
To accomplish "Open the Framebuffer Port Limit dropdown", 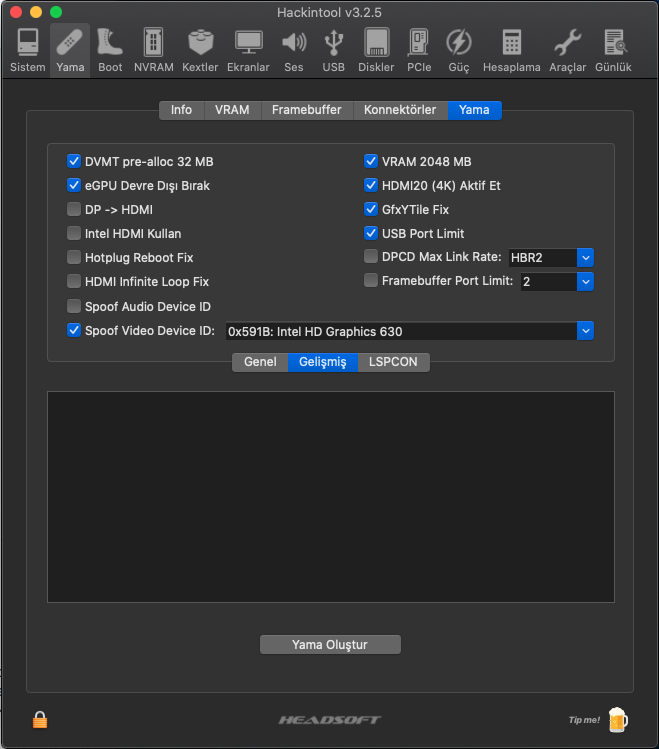I will click(585, 282).
